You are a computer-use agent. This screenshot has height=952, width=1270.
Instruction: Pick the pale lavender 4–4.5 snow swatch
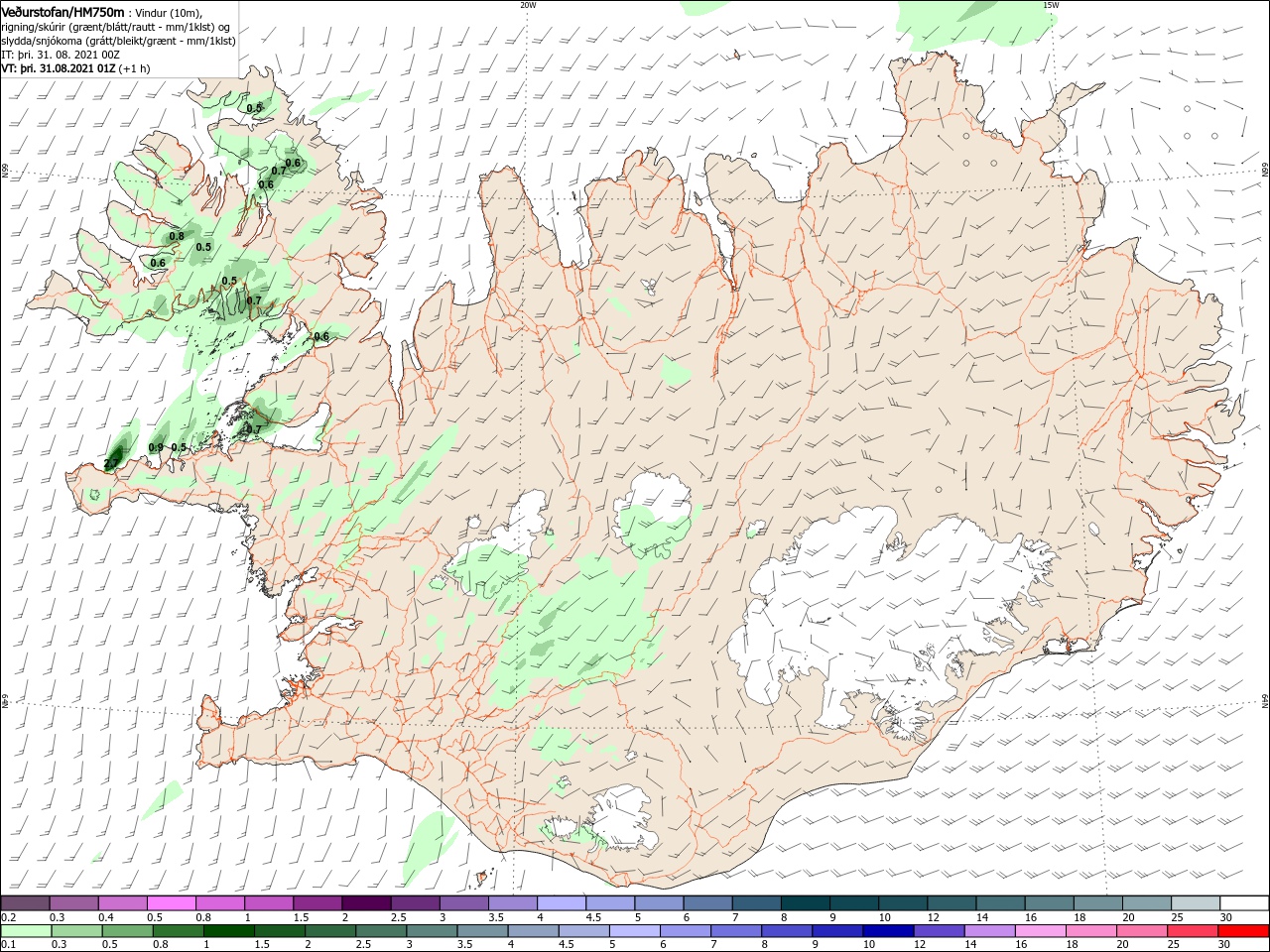pos(561,903)
